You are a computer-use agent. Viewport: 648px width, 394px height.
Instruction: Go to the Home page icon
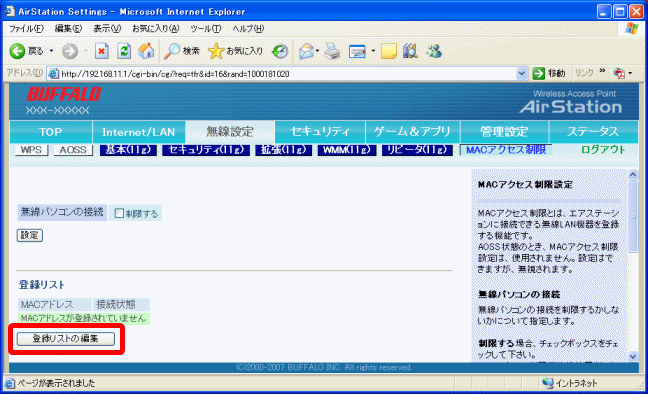click(146, 51)
